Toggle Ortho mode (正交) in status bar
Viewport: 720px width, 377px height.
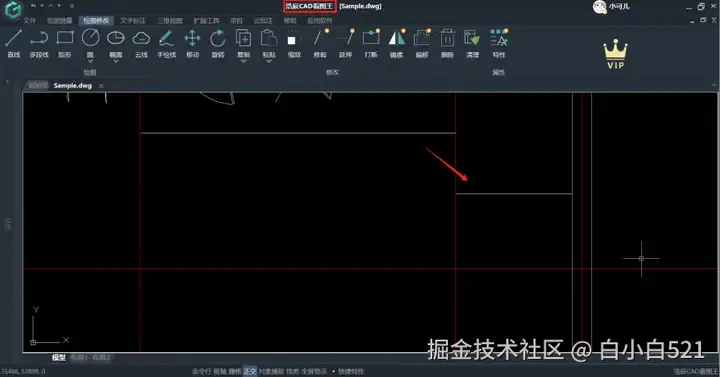(250, 371)
